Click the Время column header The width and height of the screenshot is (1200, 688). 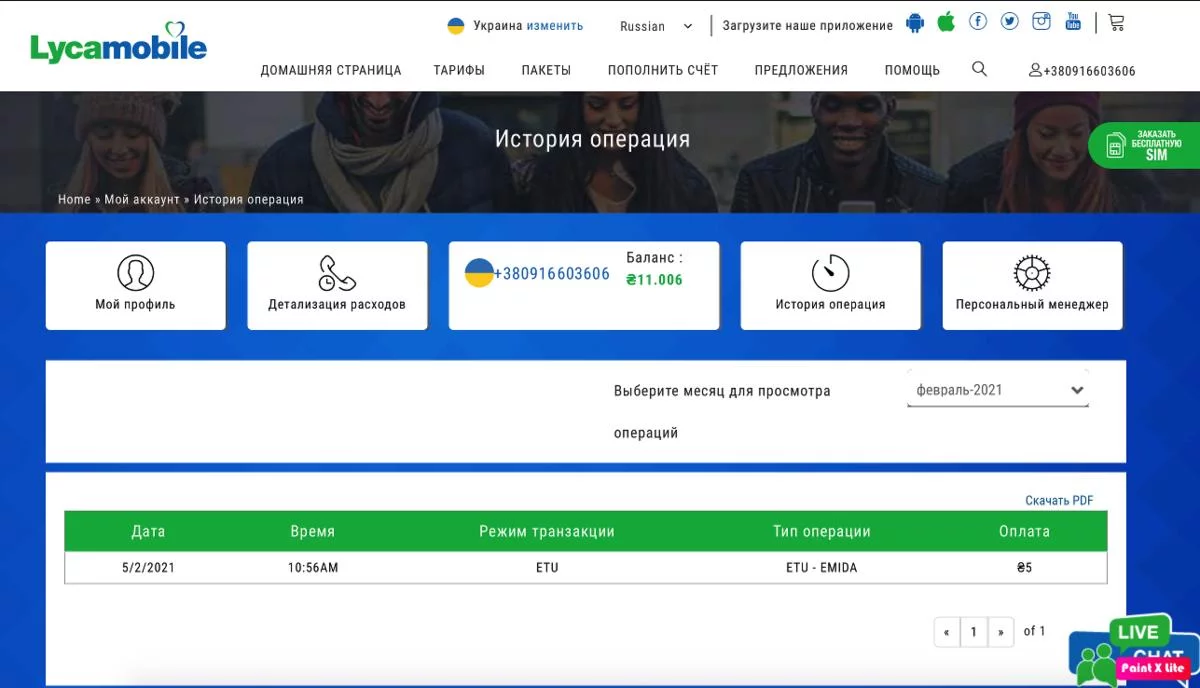coord(313,531)
